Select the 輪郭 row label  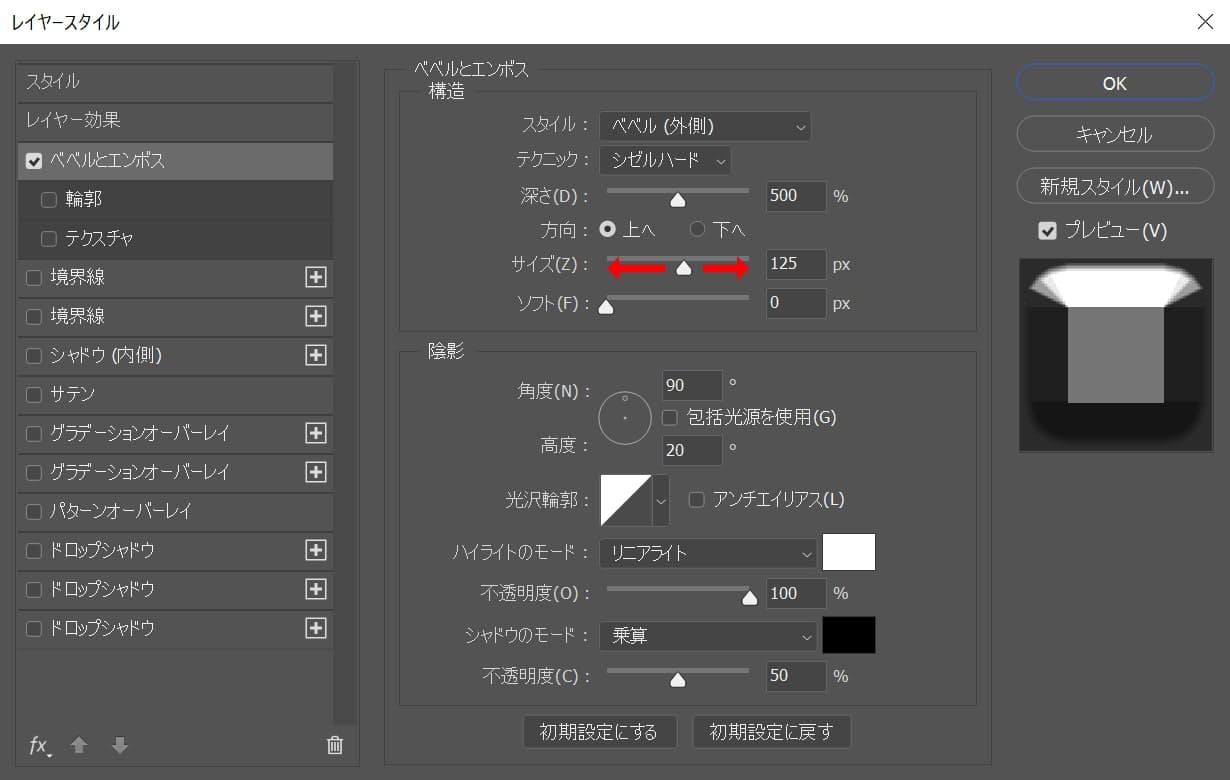[x=83, y=200]
